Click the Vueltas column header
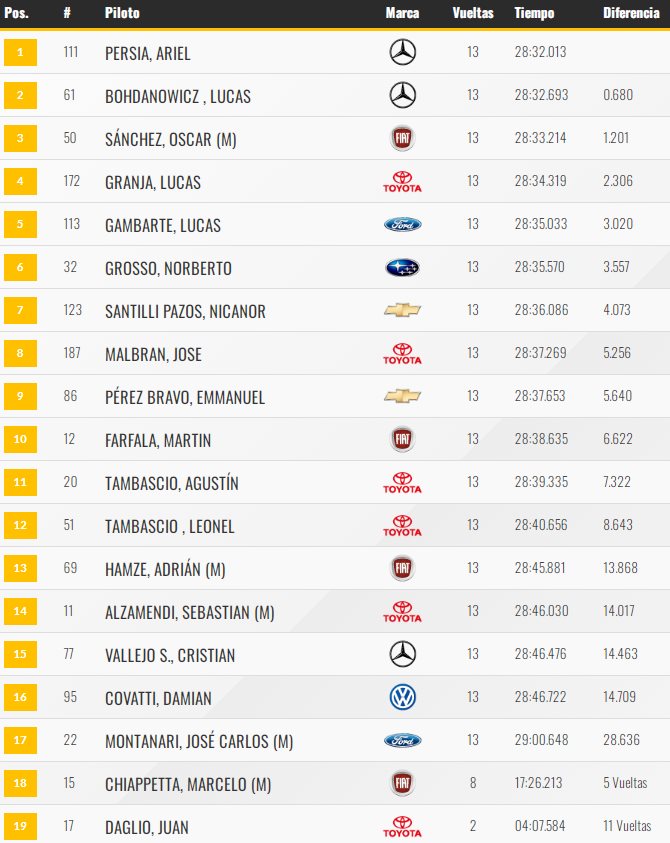 473,13
